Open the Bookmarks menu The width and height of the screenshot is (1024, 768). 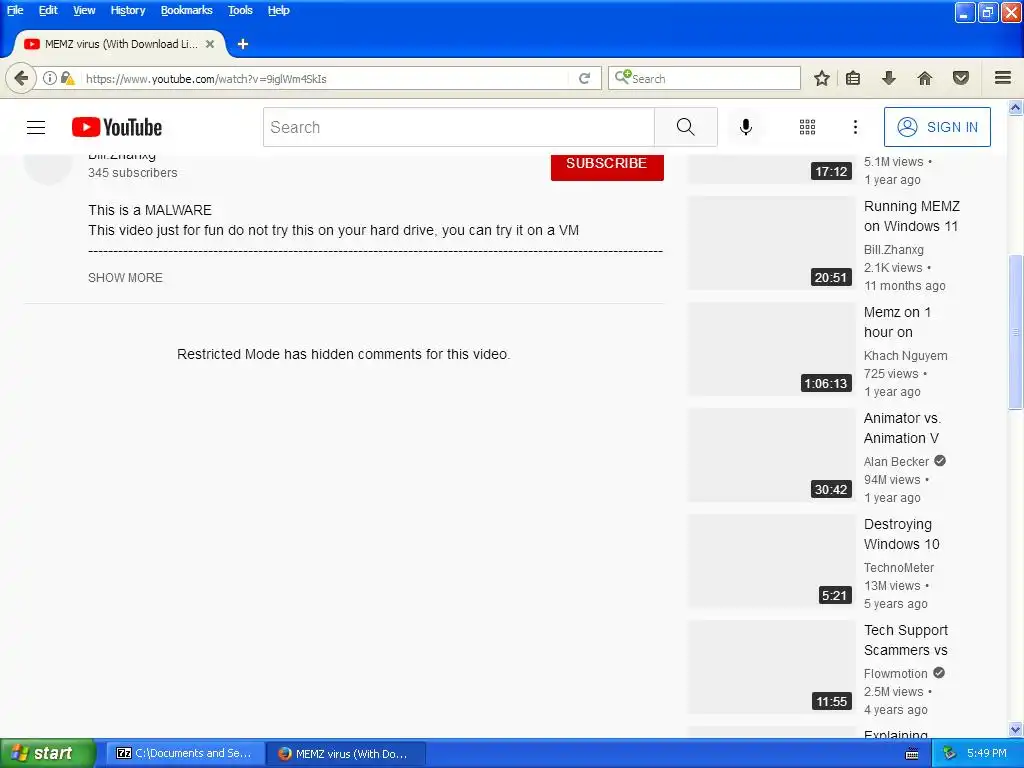(x=186, y=10)
